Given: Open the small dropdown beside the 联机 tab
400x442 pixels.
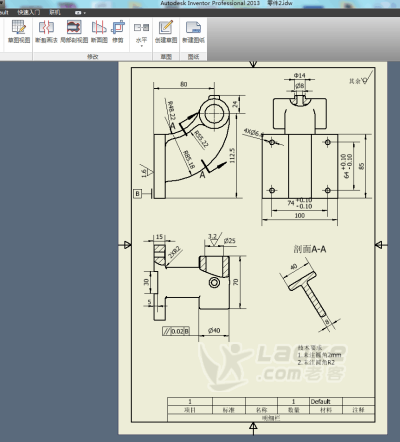Looking at the screenshot, I should point(80,13).
